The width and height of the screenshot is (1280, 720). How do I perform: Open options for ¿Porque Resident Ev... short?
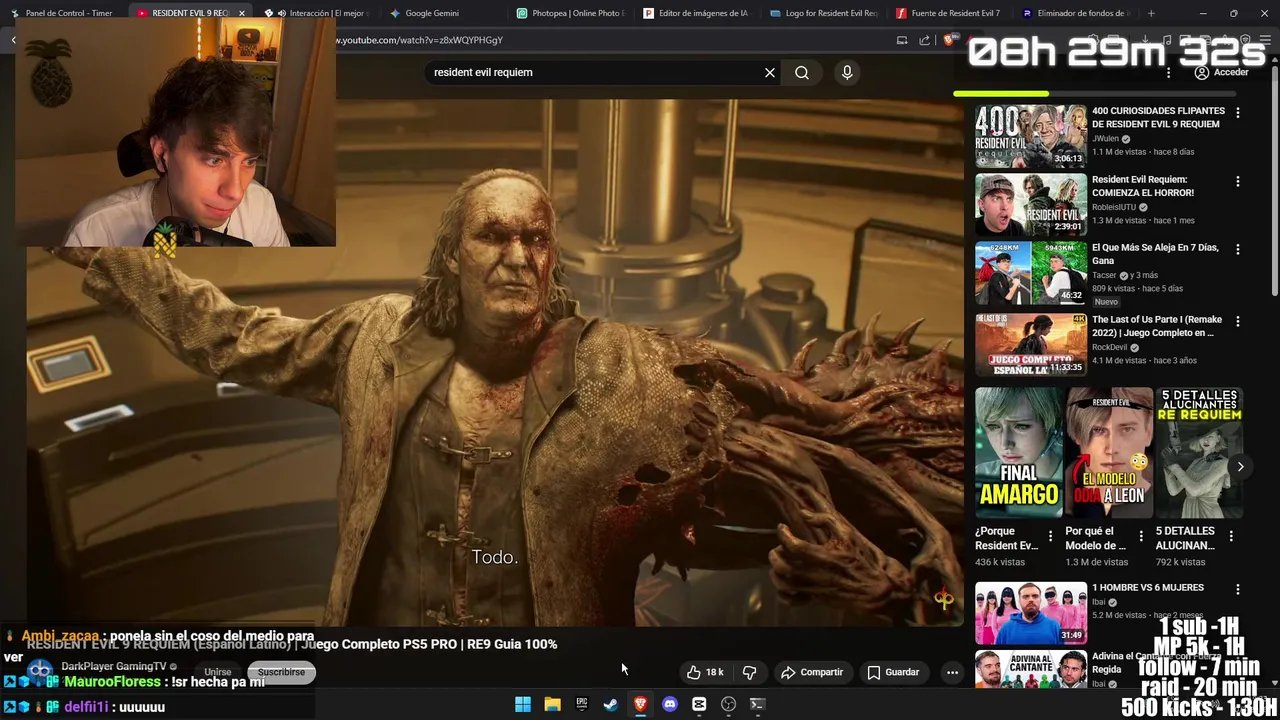tap(1050, 536)
